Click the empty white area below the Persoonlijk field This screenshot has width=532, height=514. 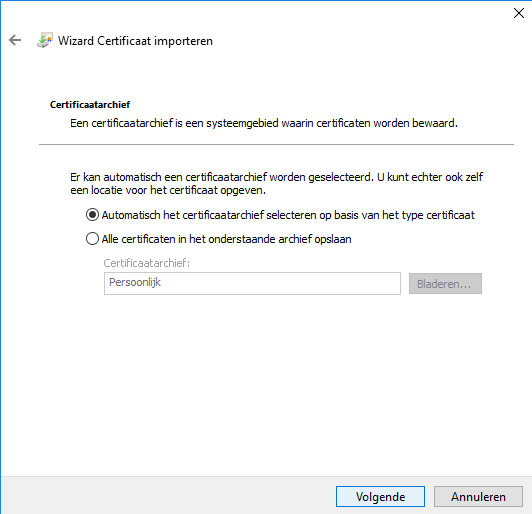266,383
